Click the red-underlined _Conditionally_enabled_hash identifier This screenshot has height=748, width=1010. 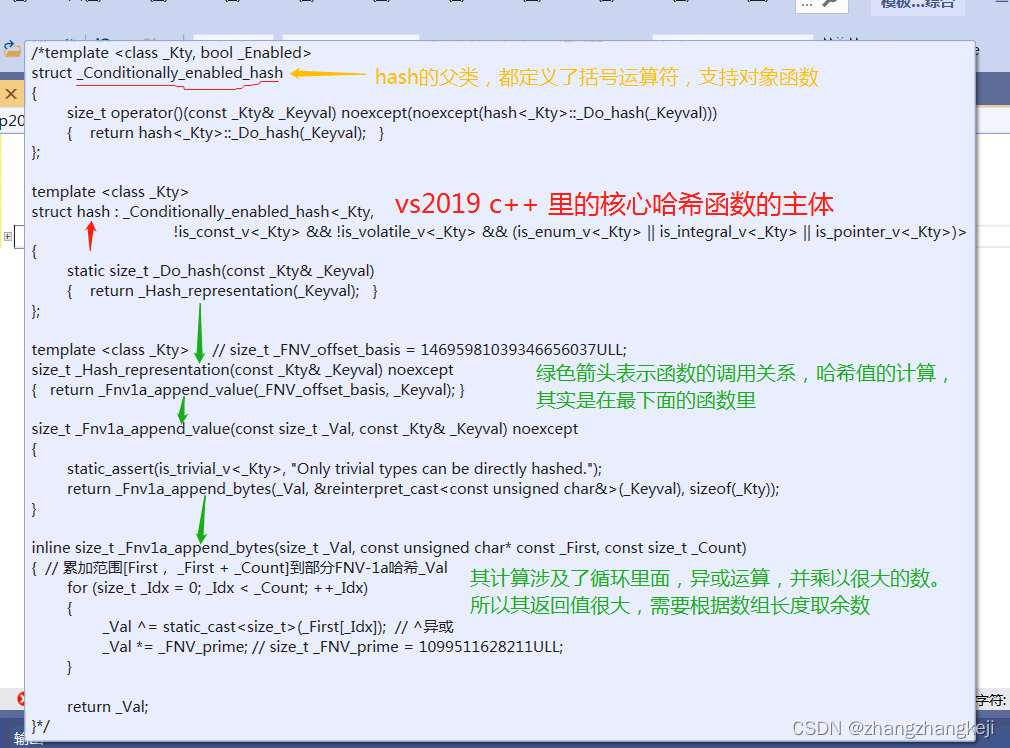[178, 73]
